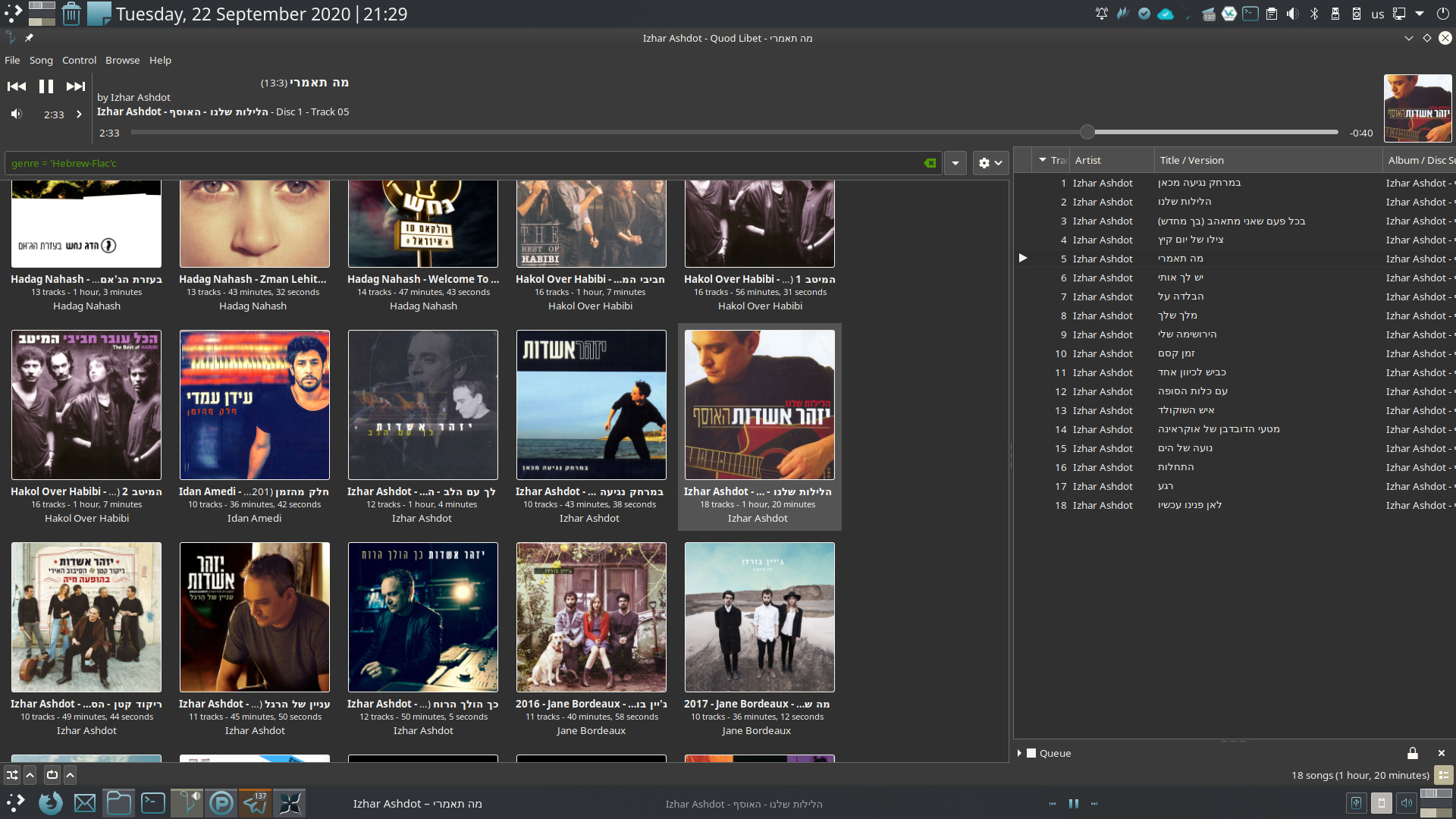
Task: Sort by Artist column header
Action: (x=1112, y=160)
